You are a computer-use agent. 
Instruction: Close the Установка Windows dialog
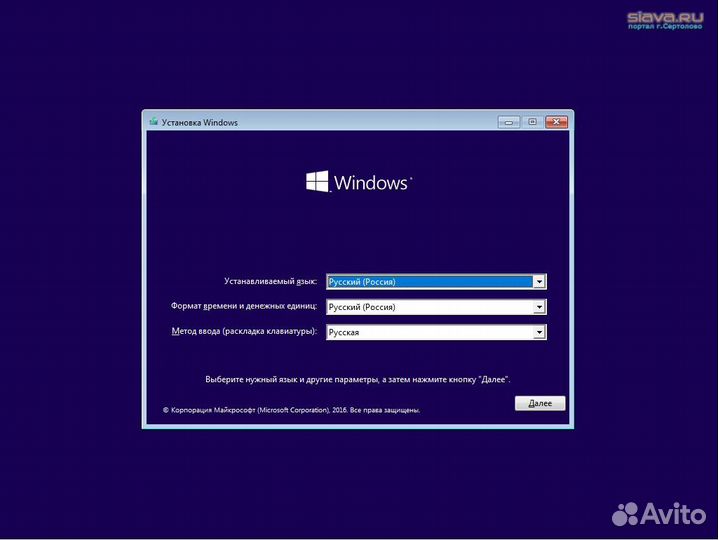tap(556, 122)
